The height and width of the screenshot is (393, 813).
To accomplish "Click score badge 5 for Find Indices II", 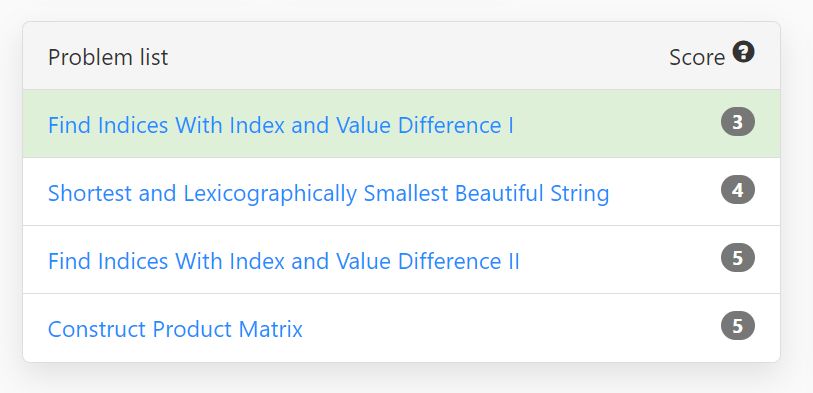I will coord(738,258).
